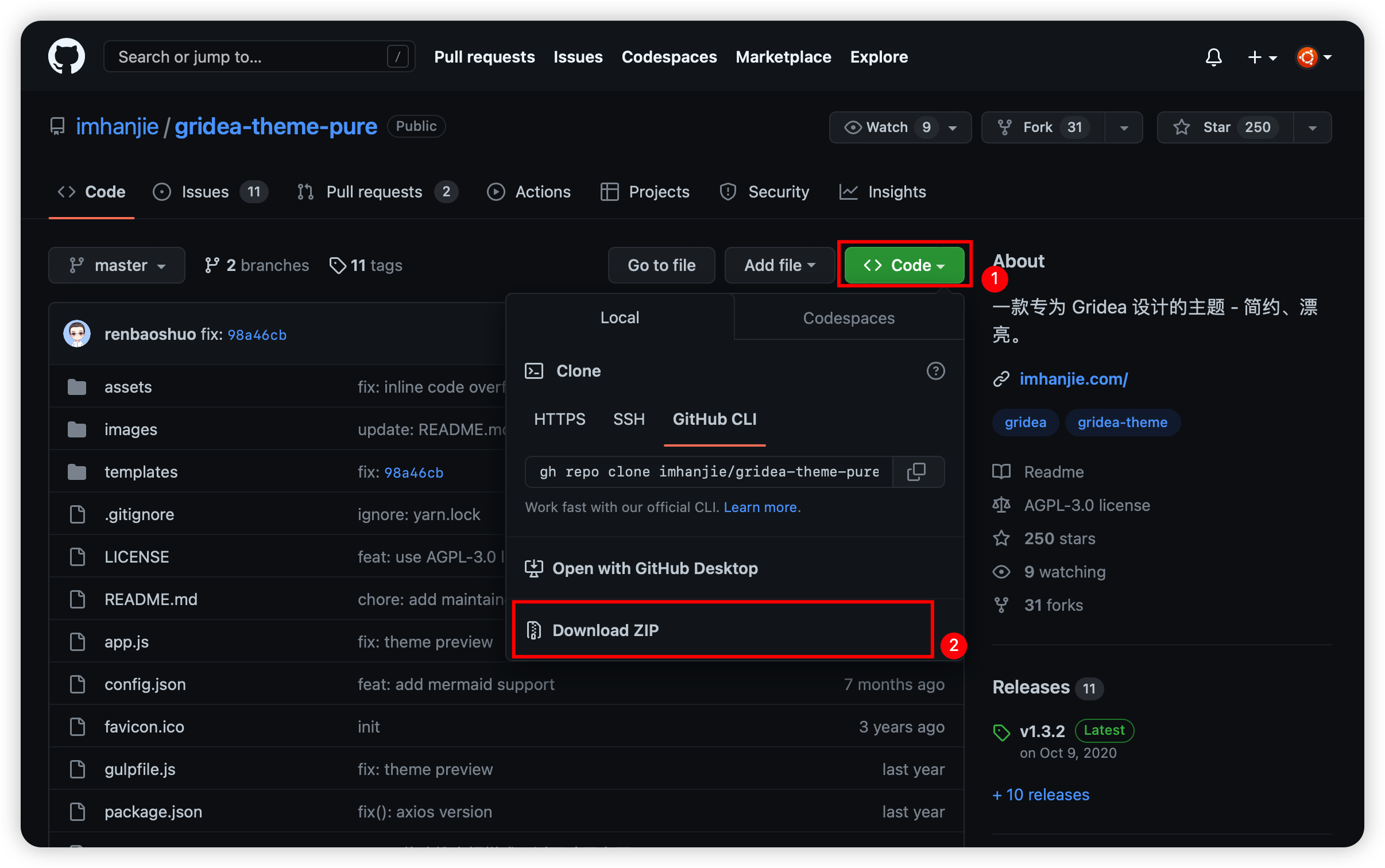Click the Clone help question mark icon
The width and height of the screenshot is (1385, 868).
pos(935,371)
